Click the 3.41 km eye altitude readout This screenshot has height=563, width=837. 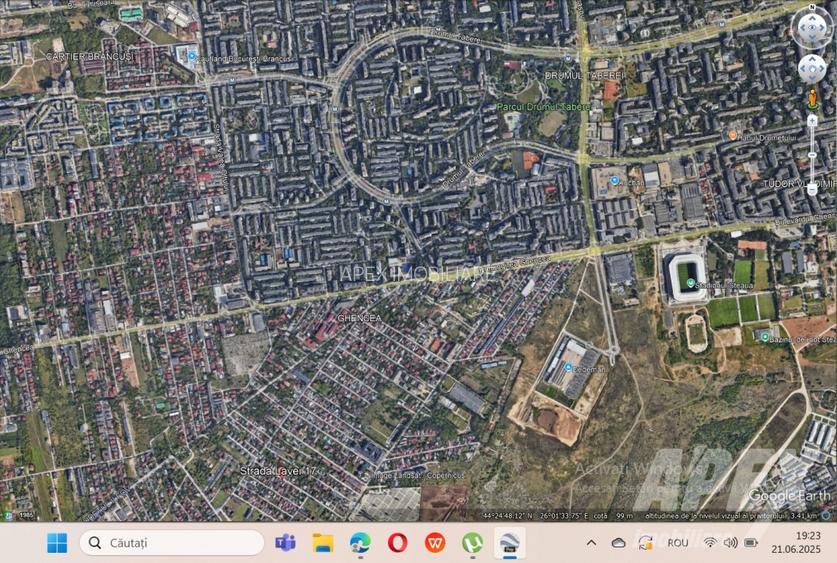804,516
